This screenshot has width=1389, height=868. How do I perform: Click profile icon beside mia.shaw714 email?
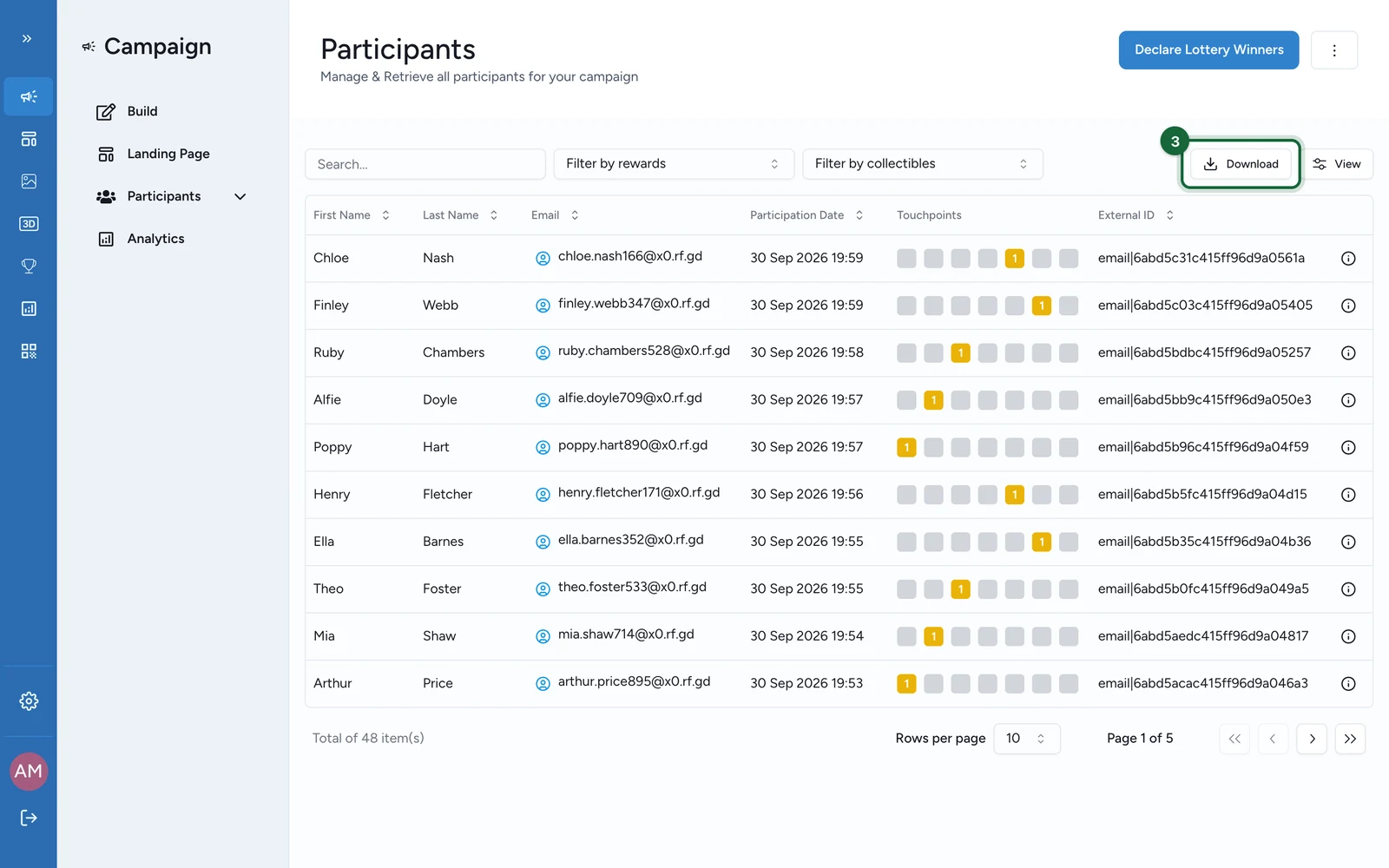(543, 636)
